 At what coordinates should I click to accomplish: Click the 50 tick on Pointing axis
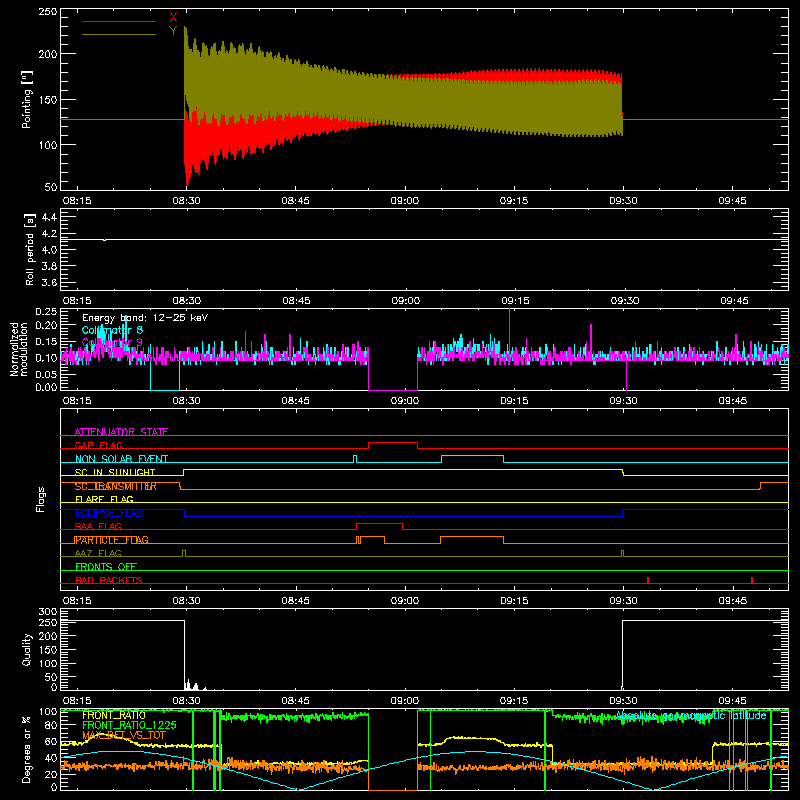(51, 187)
